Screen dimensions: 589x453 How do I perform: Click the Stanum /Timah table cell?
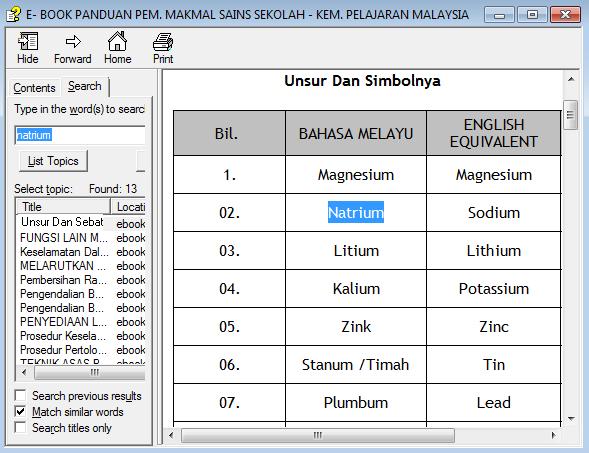[356, 364]
